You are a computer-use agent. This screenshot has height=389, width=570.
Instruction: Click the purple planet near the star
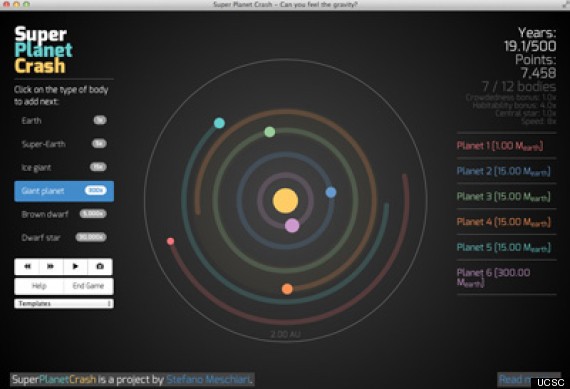pos(292,225)
